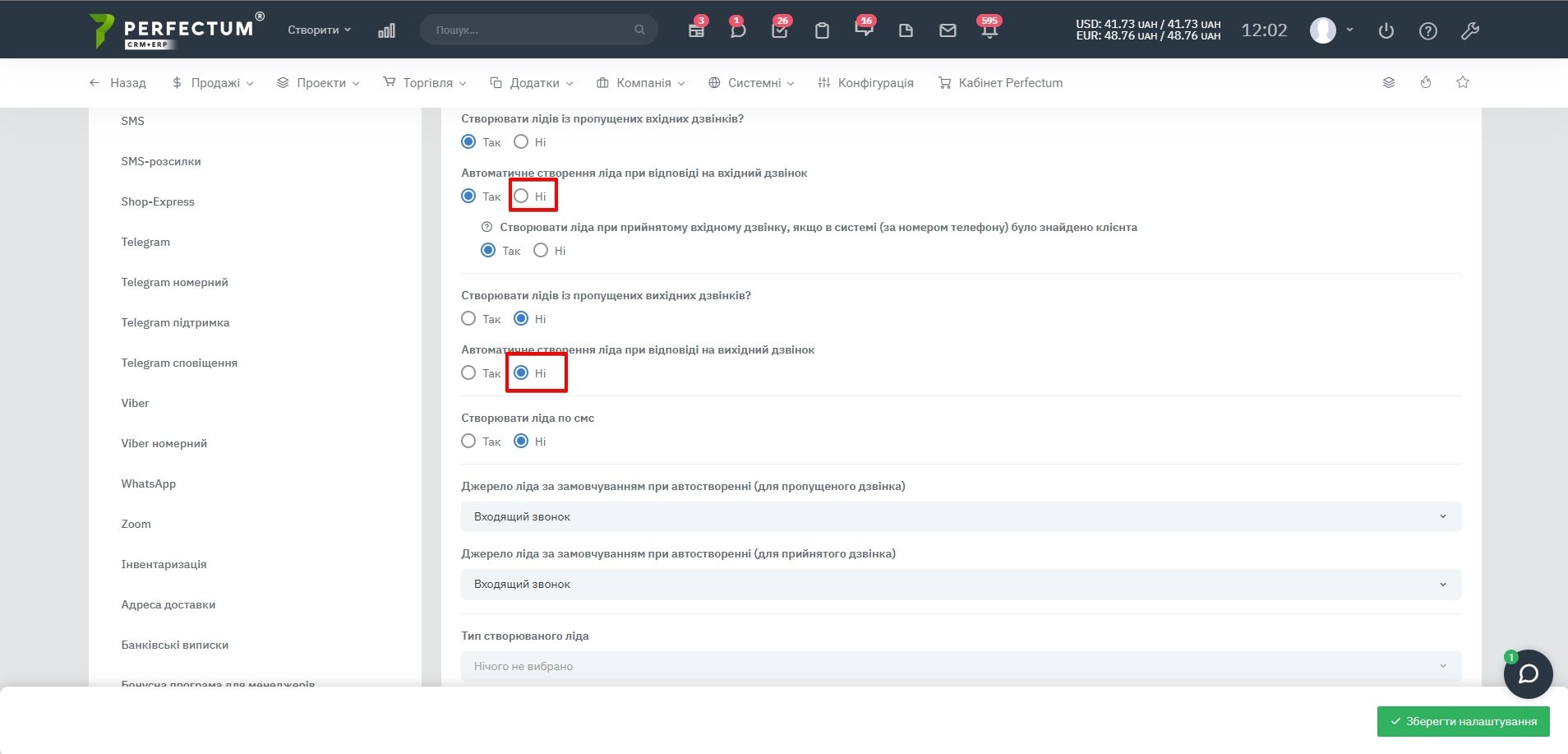Open the 'Створити' dropdown in header
This screenshot has width=1568, height=754.
click(x=319, y=30)
